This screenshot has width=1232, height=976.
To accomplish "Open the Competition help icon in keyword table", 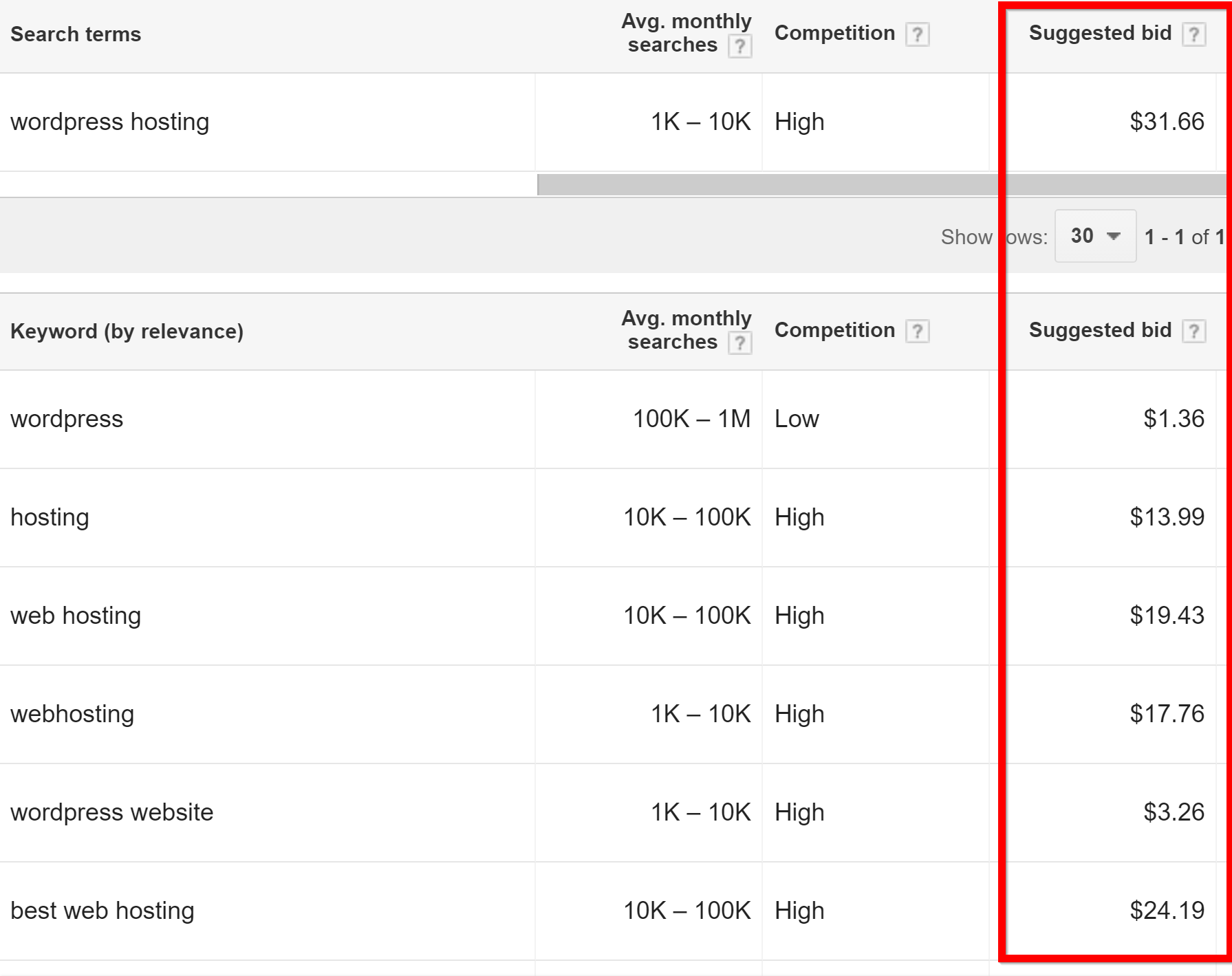I will click(918, 330).
